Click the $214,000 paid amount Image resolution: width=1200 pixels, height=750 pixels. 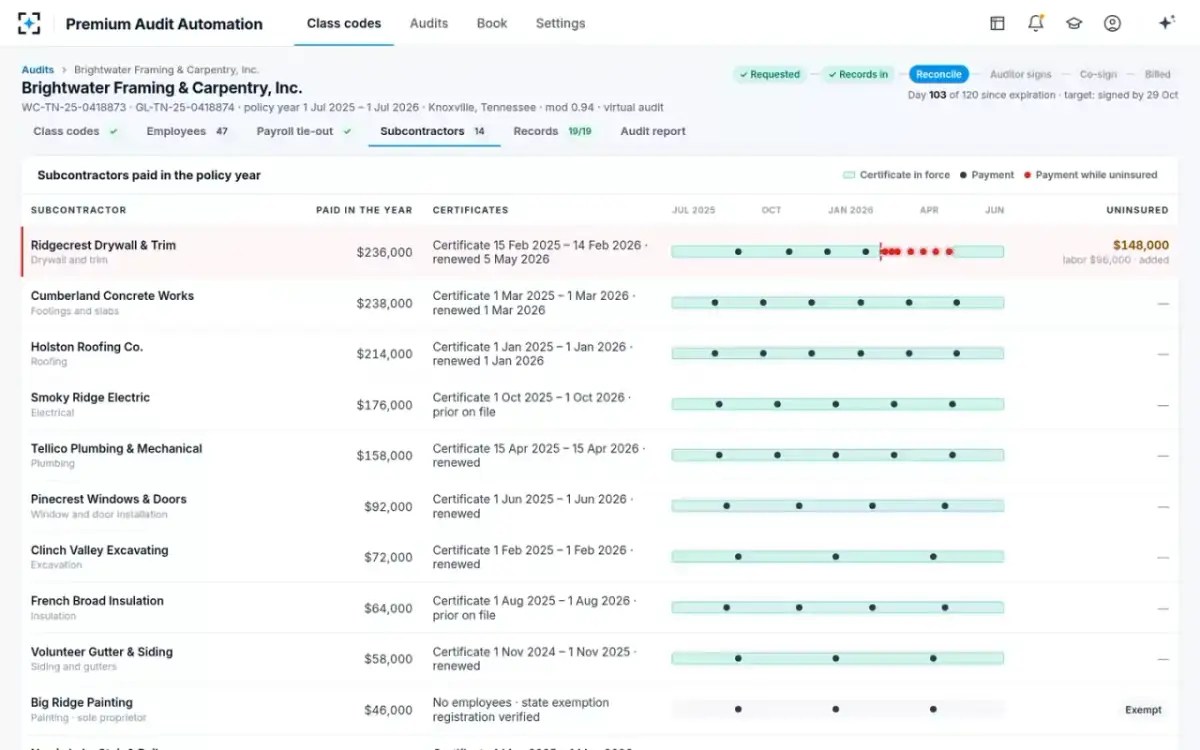pos(384,354)
